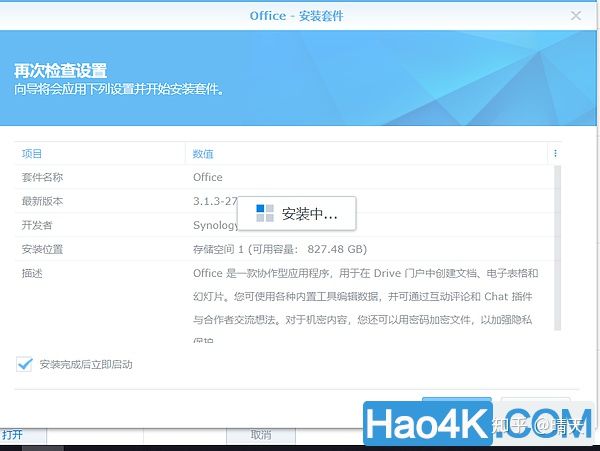Select the 3.1.3 version number value
This screenshot has height=451, width=600.
tap(215, 201)
